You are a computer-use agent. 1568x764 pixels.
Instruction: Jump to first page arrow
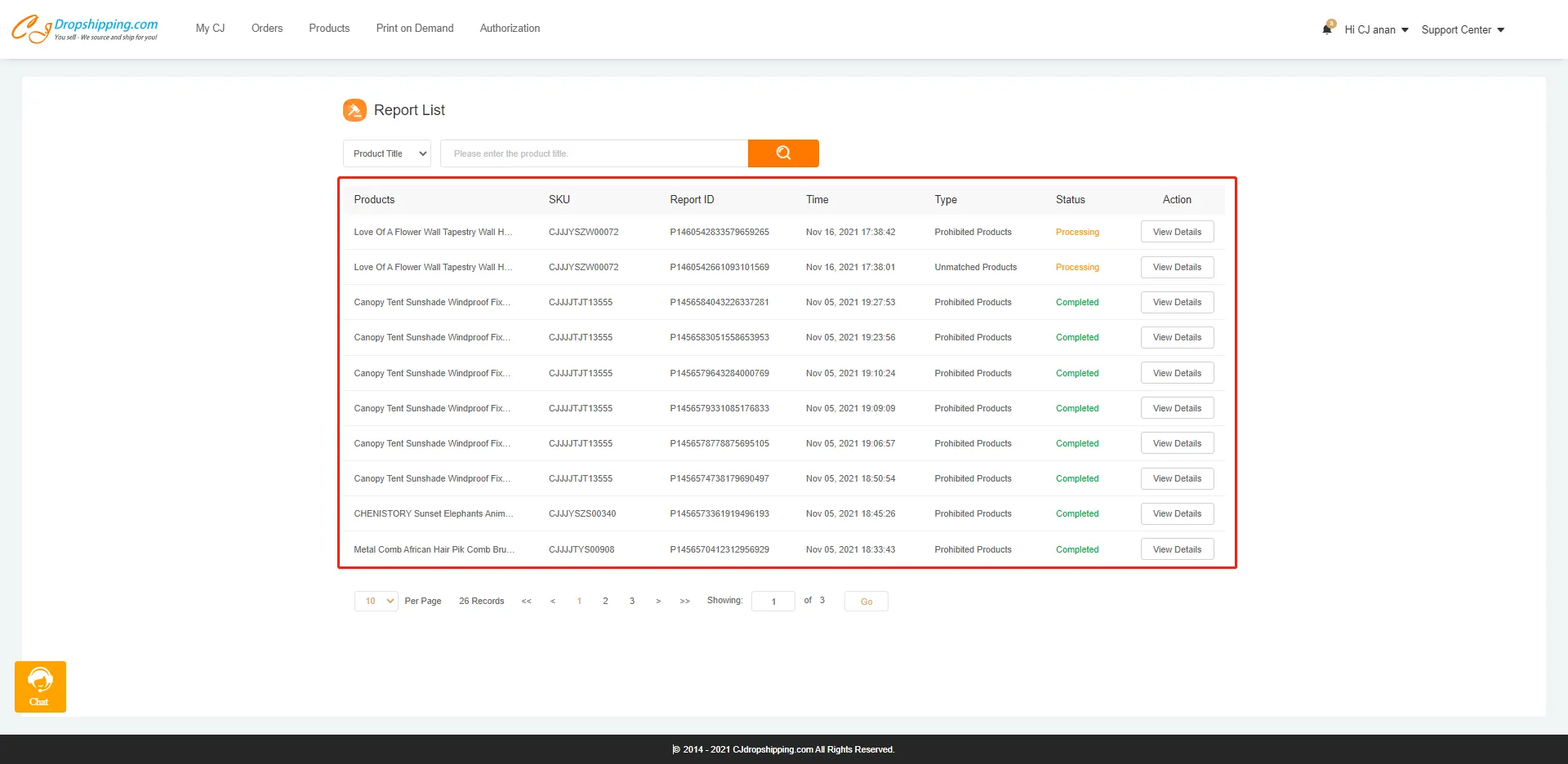coord(527,602)
